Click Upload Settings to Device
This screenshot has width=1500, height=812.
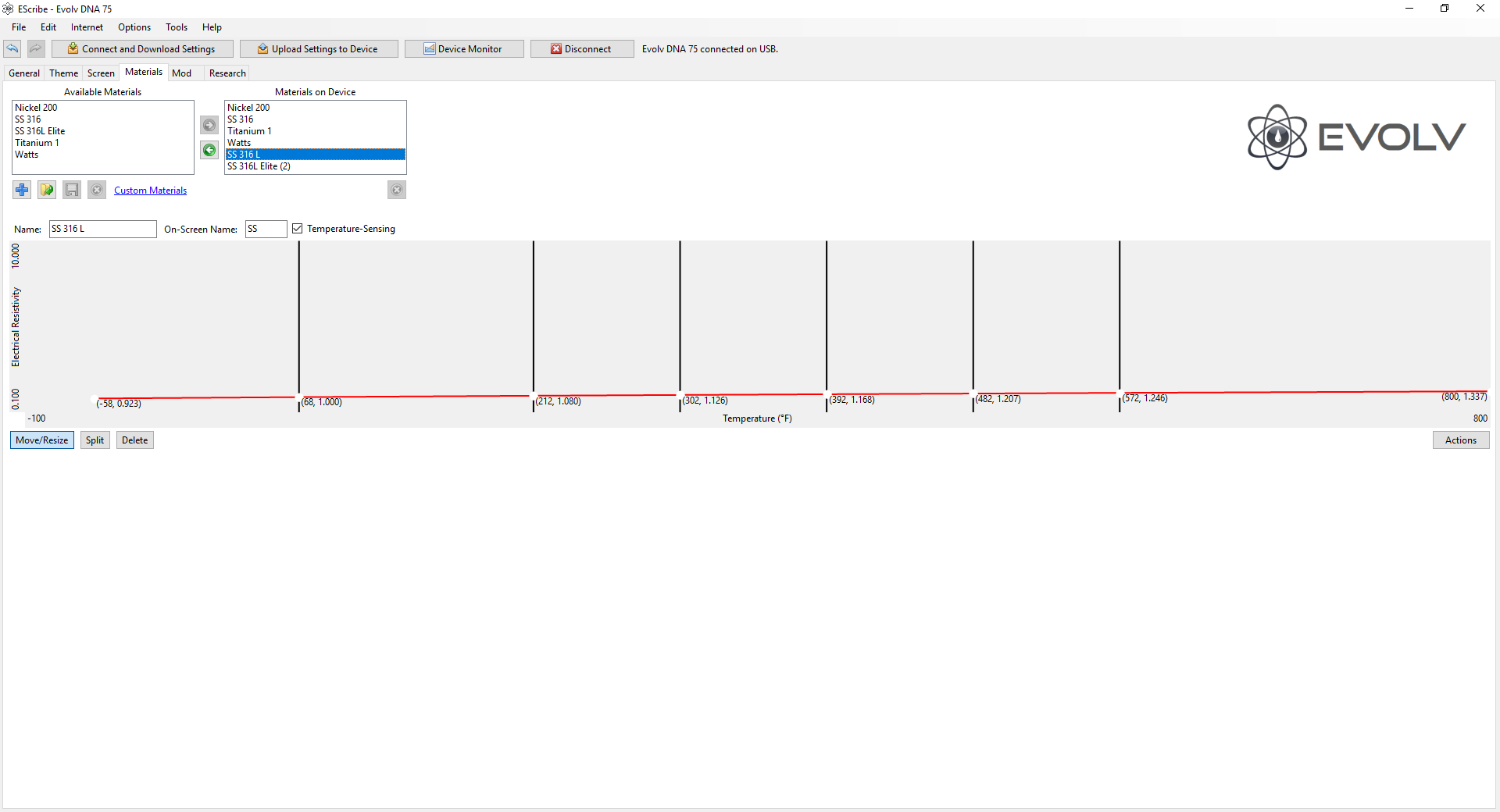tap(319, 49)
